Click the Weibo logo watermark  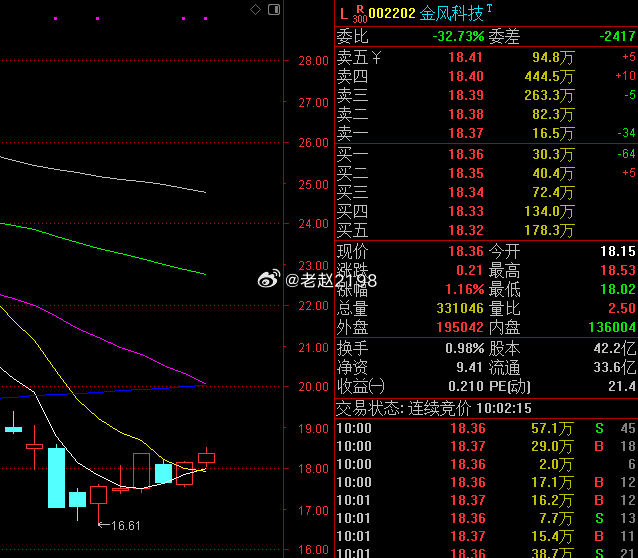[269, 279]
